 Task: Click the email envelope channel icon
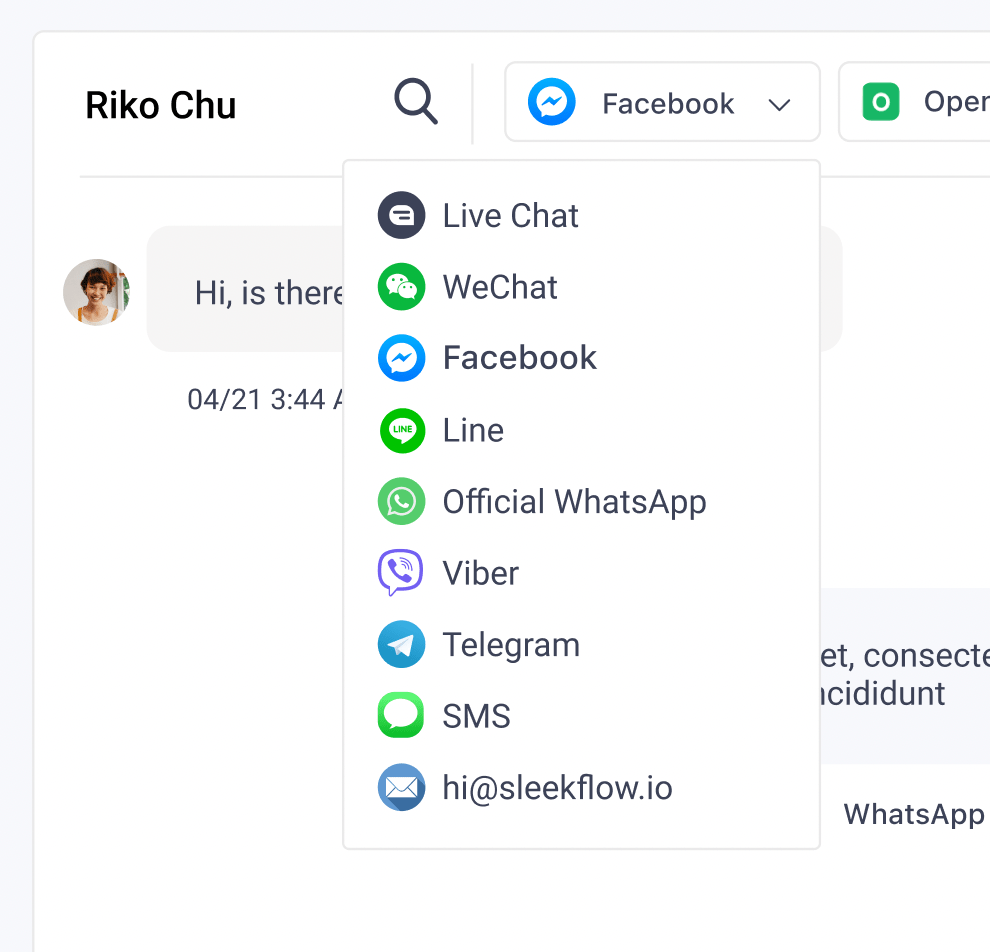tap(402, 788)
